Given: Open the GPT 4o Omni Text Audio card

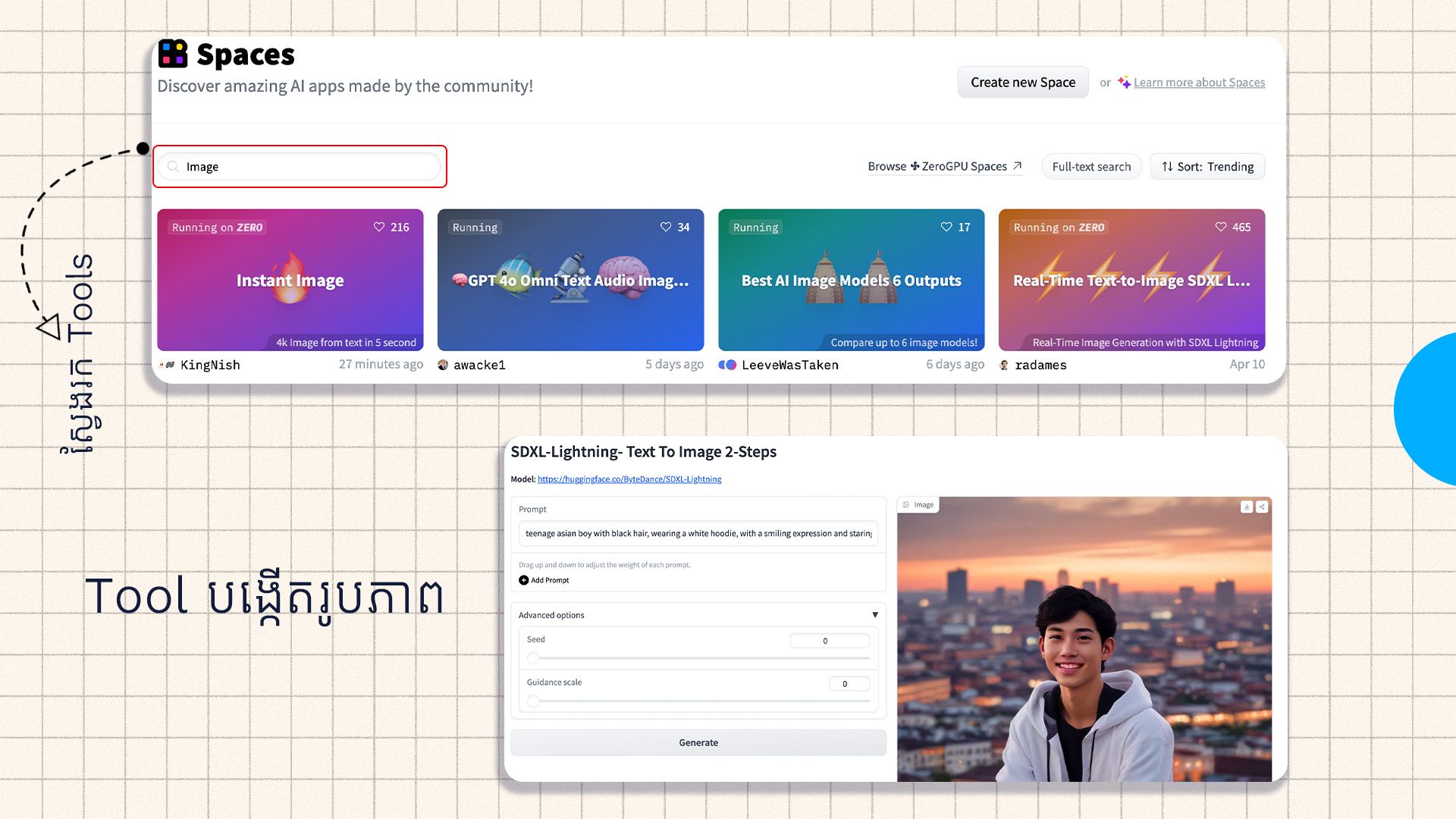Looking at the screenshot, I should coord(571,280).
